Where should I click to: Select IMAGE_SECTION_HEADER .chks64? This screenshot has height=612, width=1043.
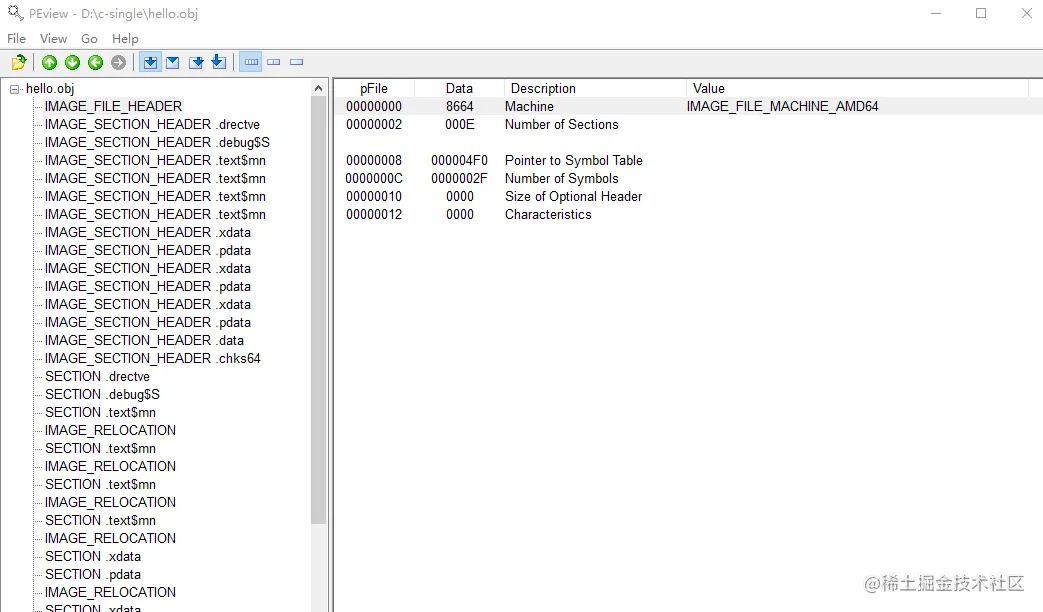tap(152, 358)
